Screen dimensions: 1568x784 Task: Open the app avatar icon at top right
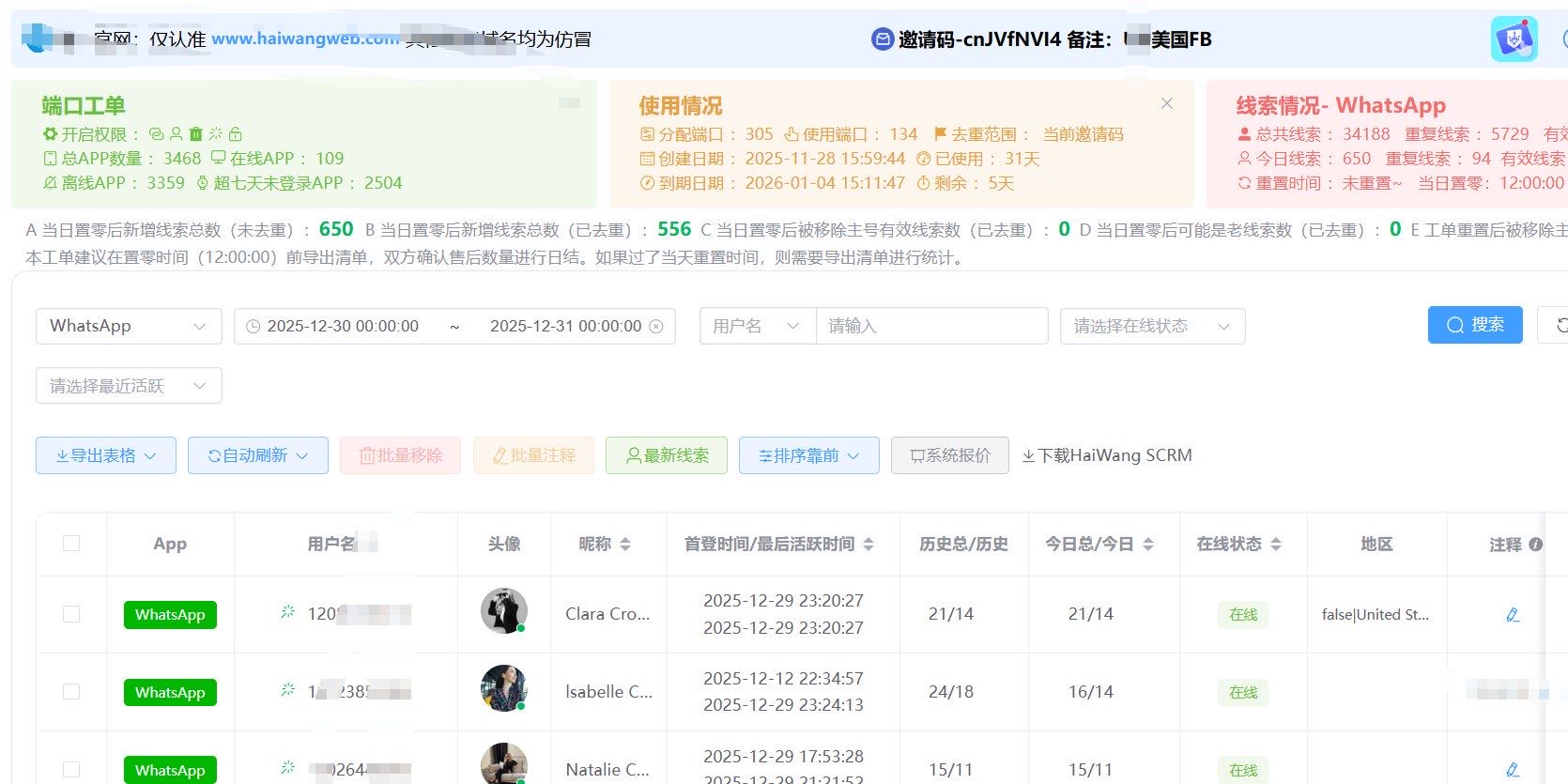(x=1514, y=39)
